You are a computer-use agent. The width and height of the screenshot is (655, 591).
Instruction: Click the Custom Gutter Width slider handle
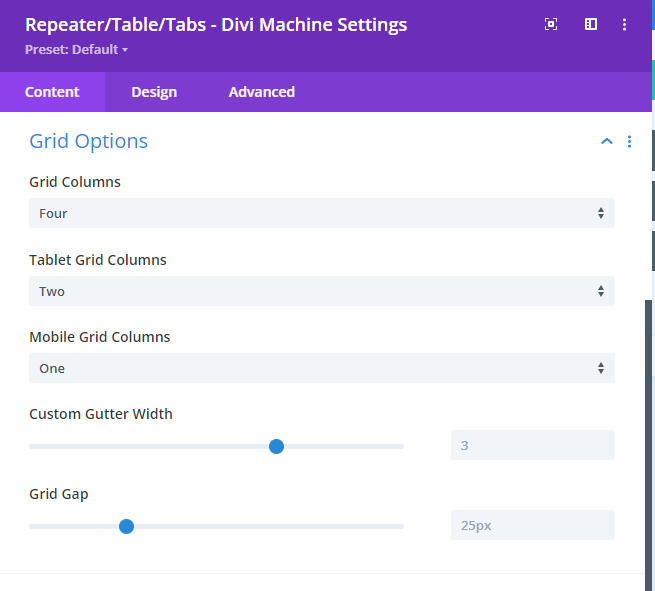point(277,446)
